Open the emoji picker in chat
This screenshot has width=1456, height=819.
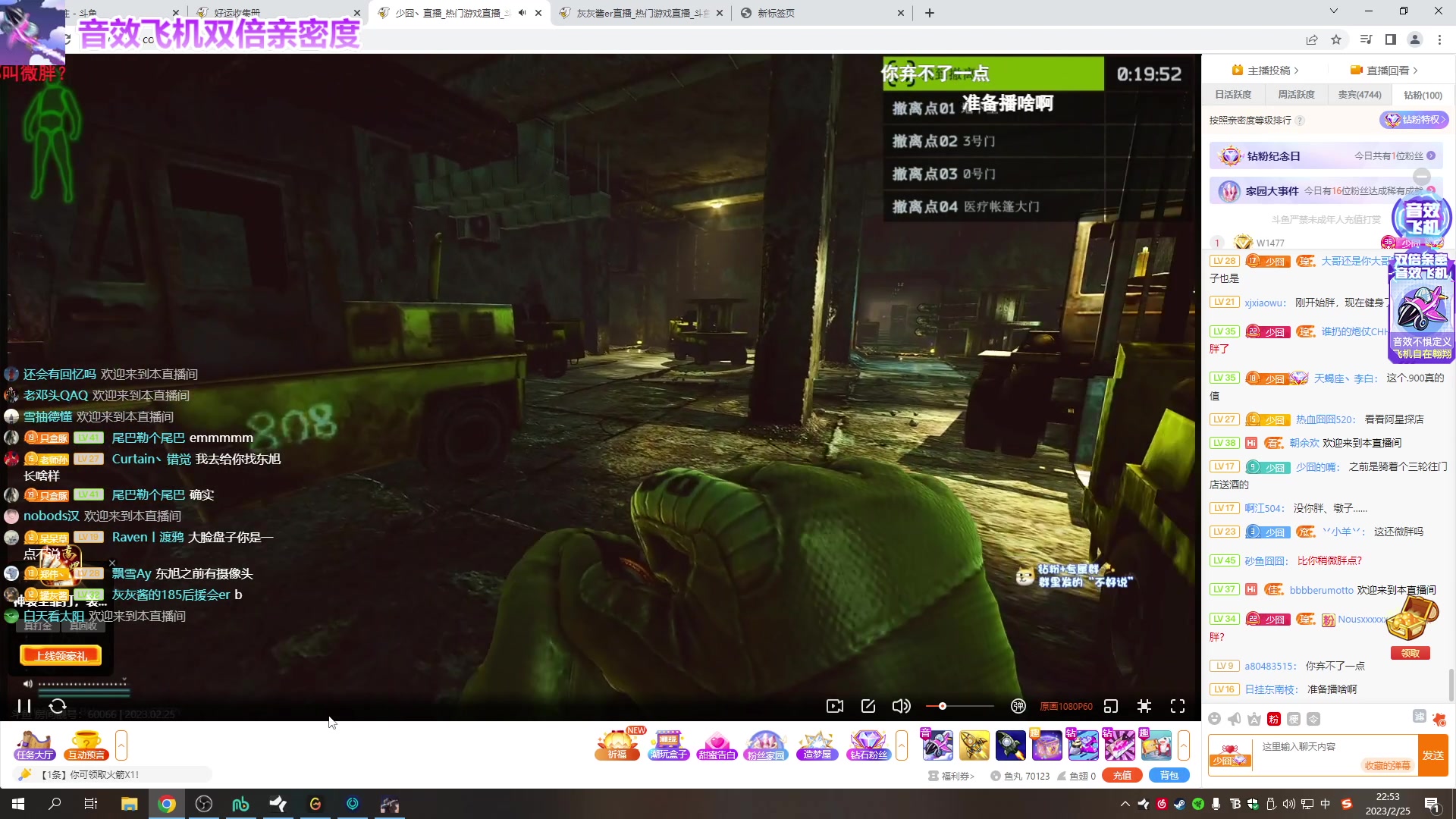coord(1215,719)
